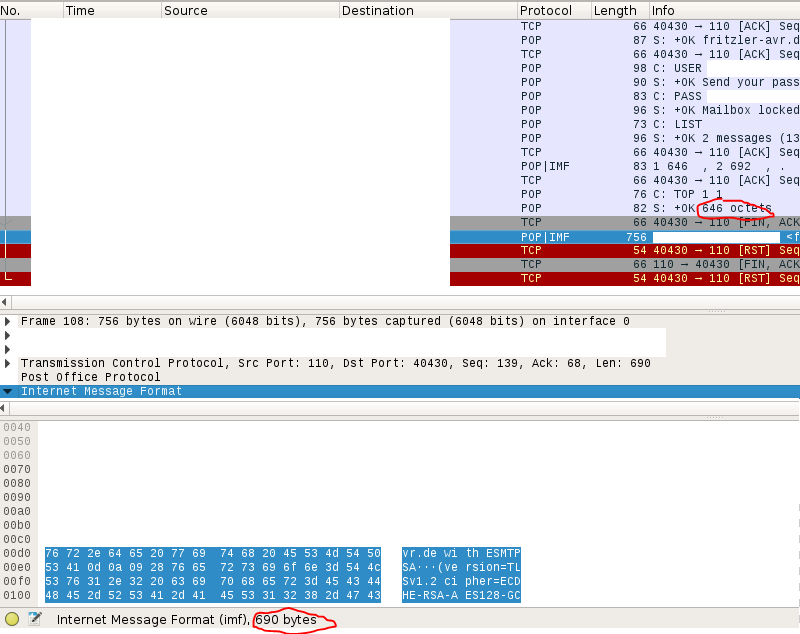Sort packets by Length column header
The width and height of the screenshot is (800, 634).
(620, 10)
